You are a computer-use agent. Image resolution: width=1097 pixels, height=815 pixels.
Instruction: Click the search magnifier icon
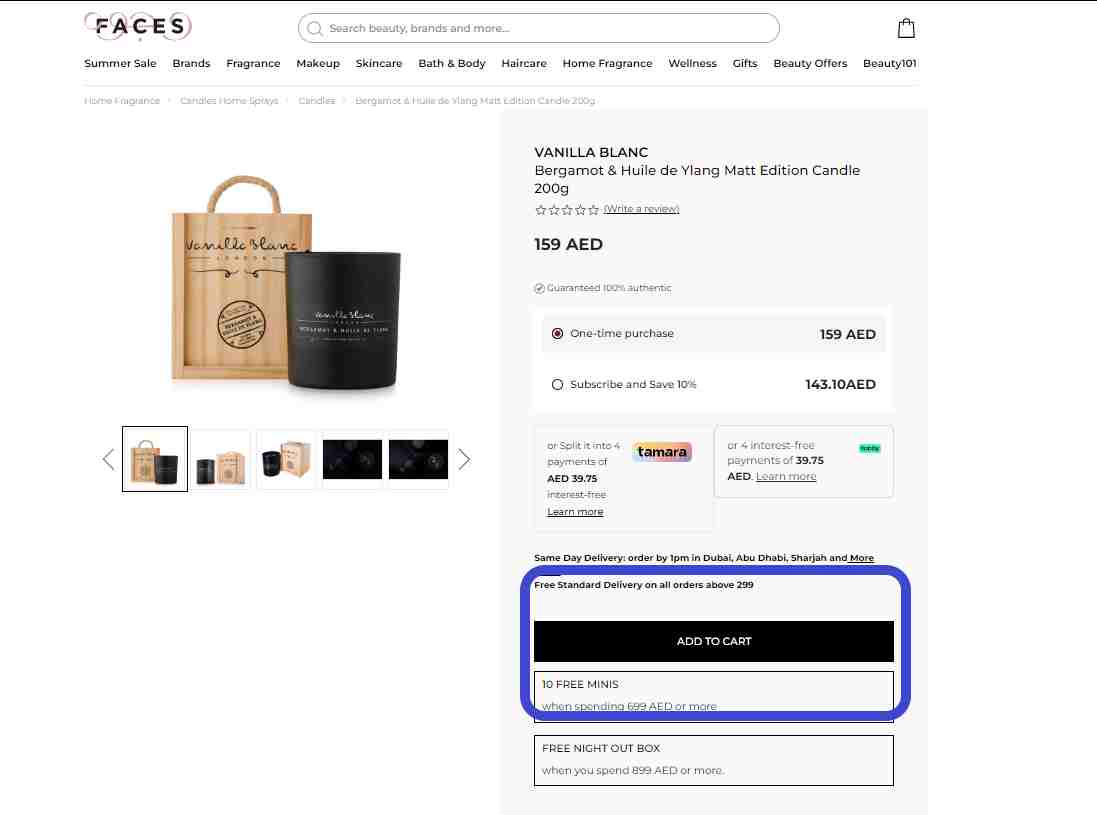coord(314,28)
